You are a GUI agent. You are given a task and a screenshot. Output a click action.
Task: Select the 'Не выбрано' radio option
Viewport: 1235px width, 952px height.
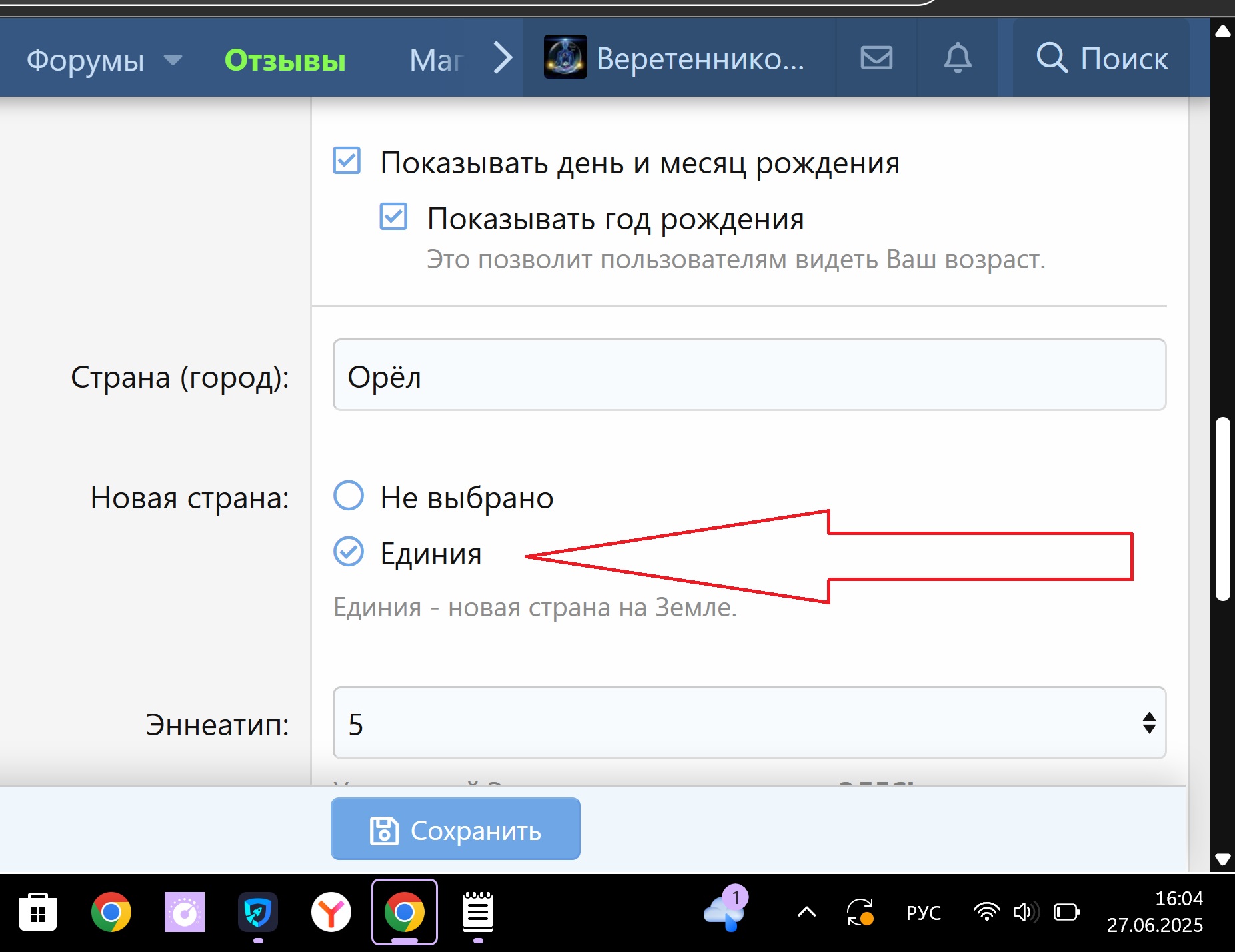click(x=349, y=496)
